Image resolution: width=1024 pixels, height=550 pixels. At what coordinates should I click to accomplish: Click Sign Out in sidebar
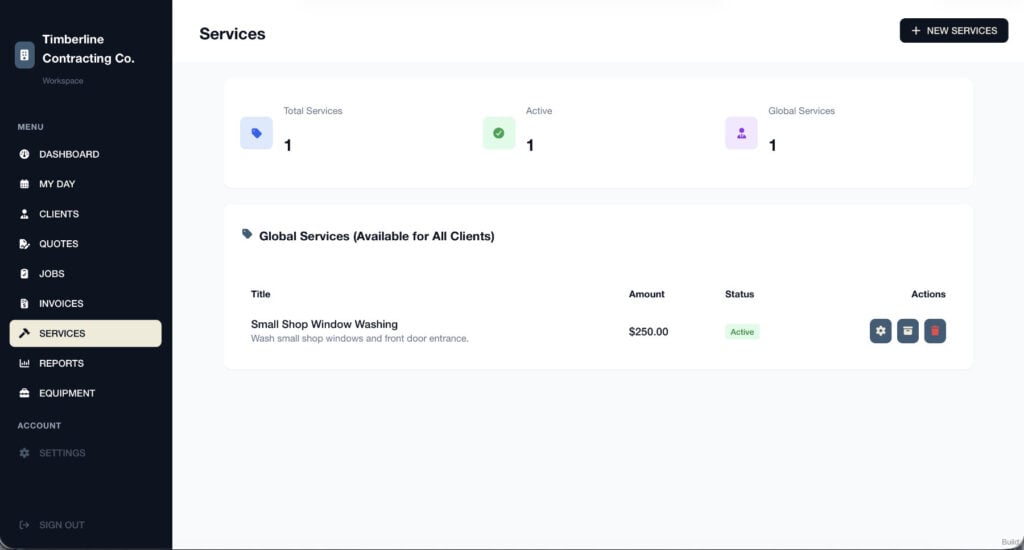[x=52, y=525]
